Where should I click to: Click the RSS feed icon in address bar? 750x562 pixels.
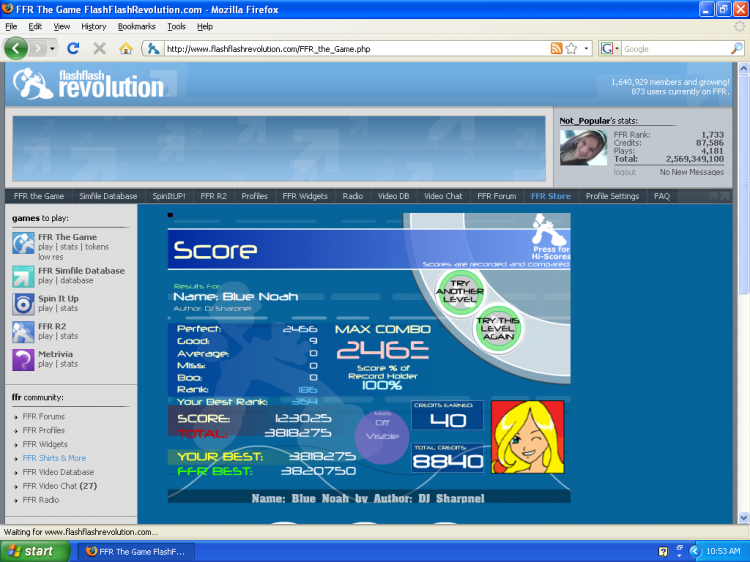coord(556,48)
